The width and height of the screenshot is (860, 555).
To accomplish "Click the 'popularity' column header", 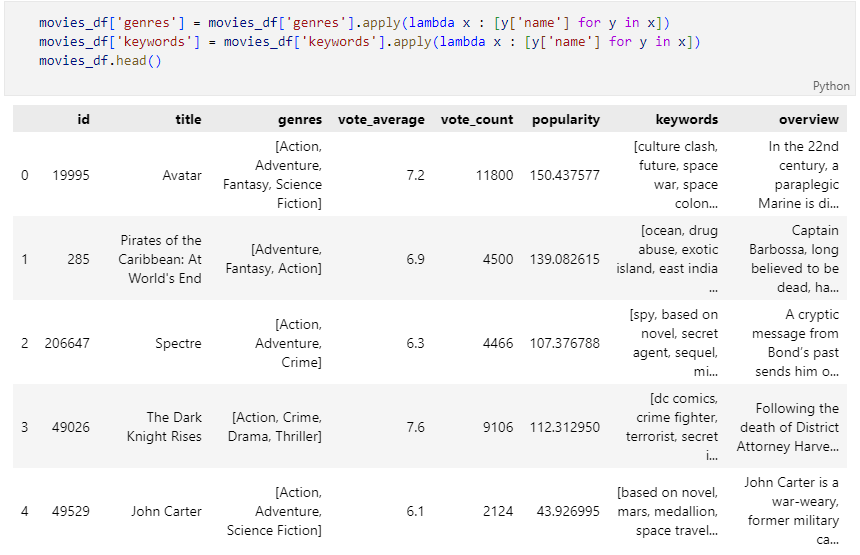I will click(x=566, y=120).
